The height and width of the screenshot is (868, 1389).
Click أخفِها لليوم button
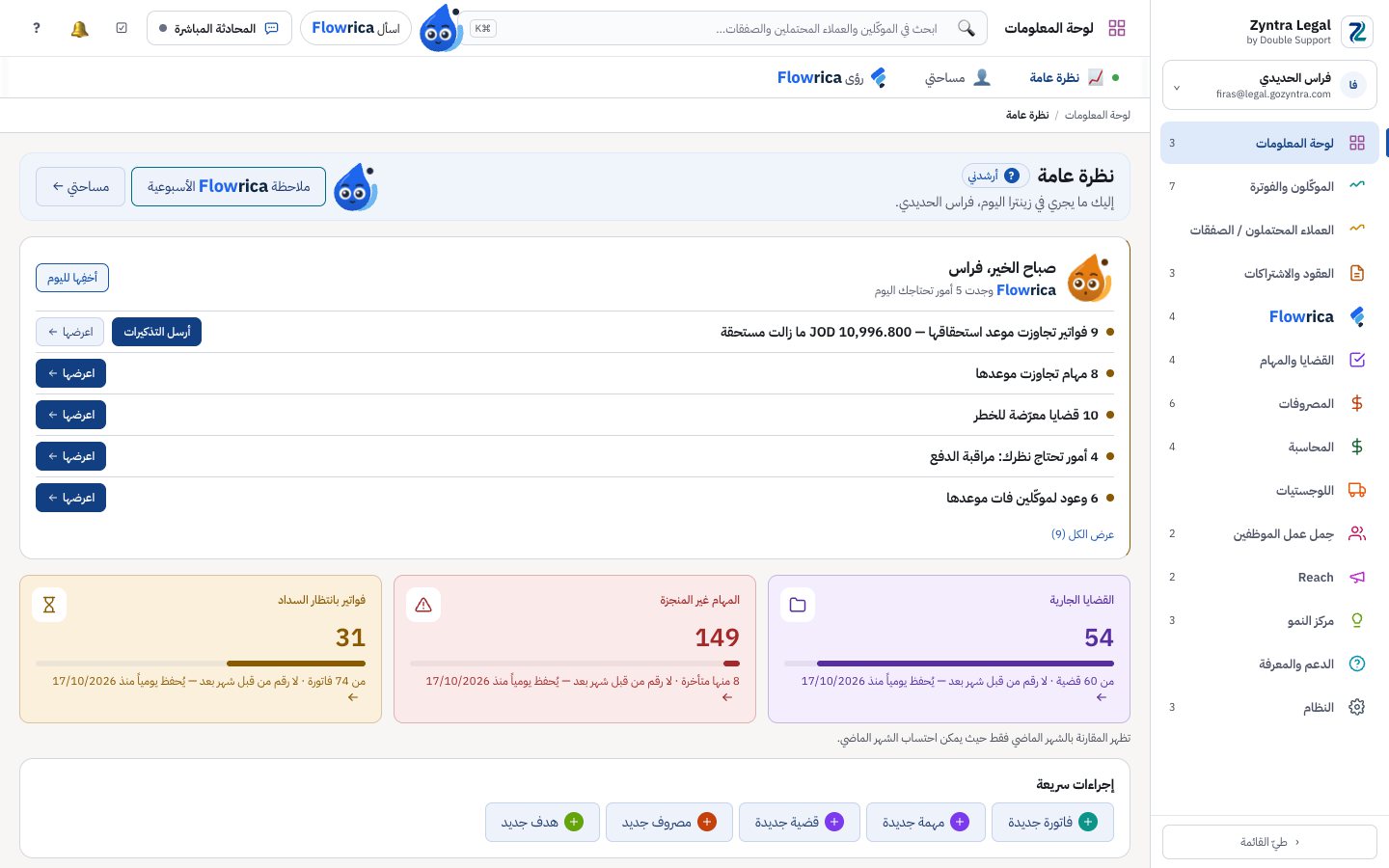pyautogui.click(x=72, y=278)
